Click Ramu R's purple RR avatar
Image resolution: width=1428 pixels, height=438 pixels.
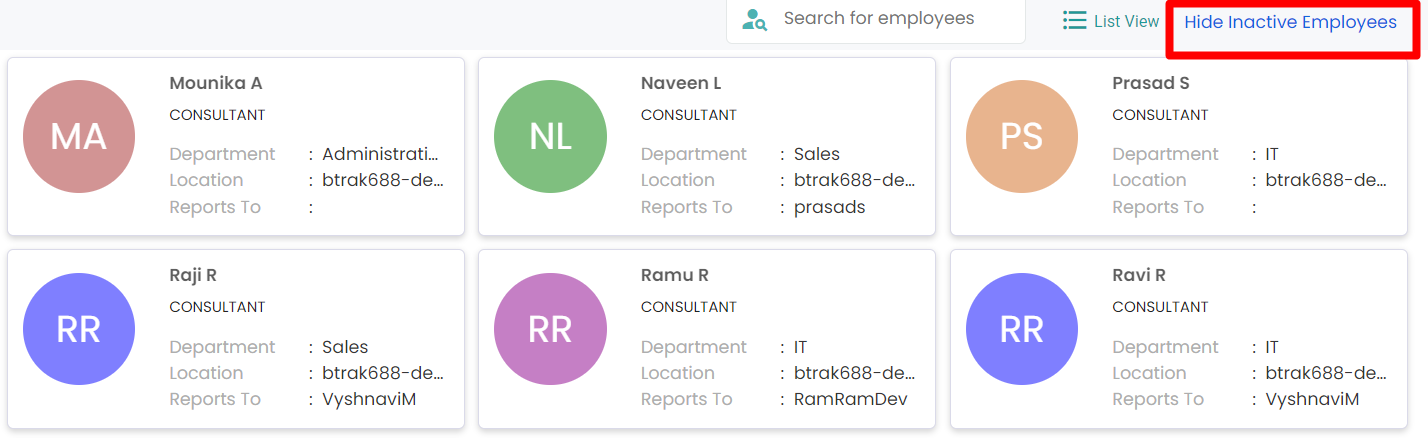coord(550,329)
